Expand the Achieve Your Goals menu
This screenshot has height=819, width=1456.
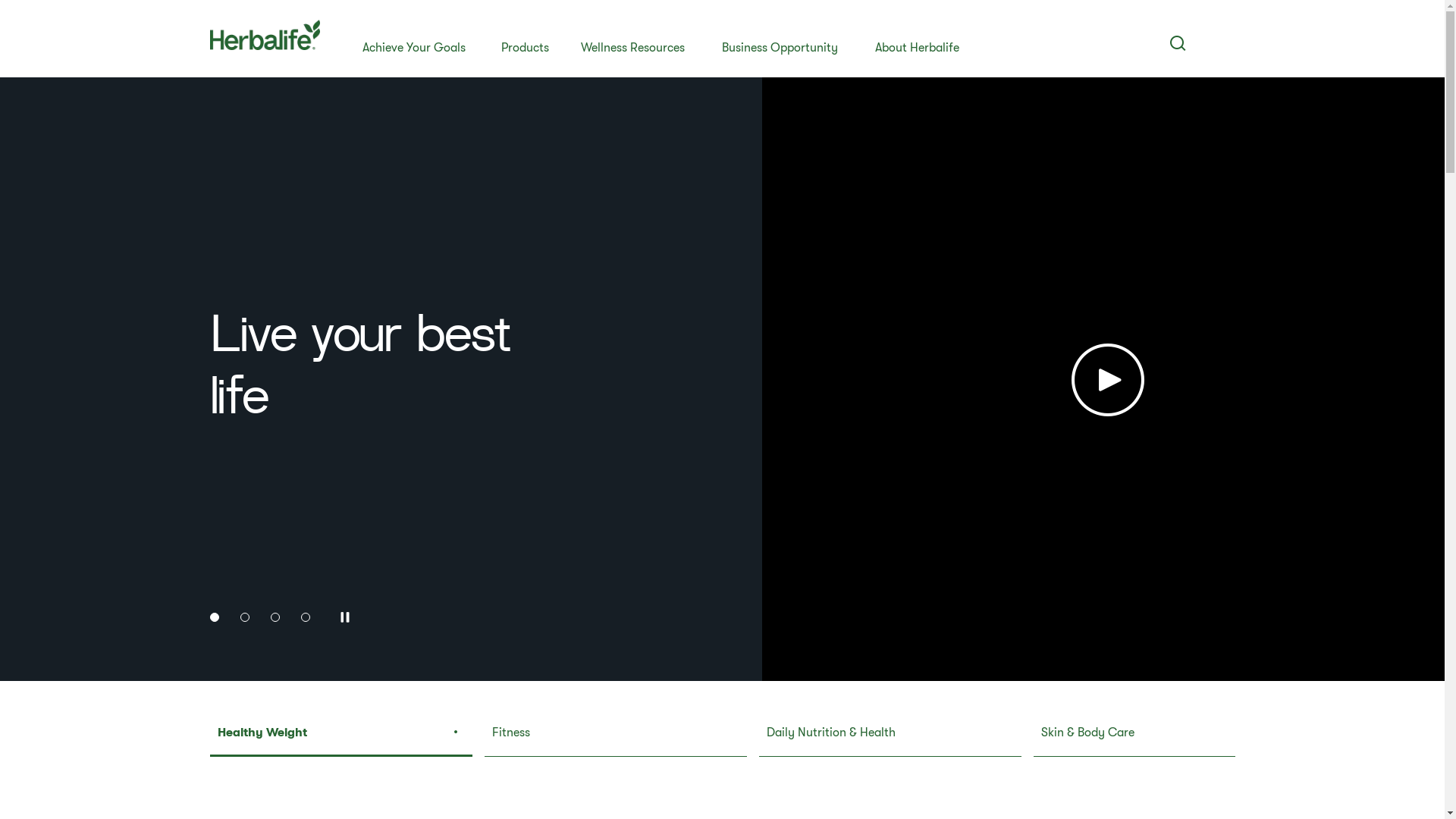pyautogui.click(x=414, y=48)
